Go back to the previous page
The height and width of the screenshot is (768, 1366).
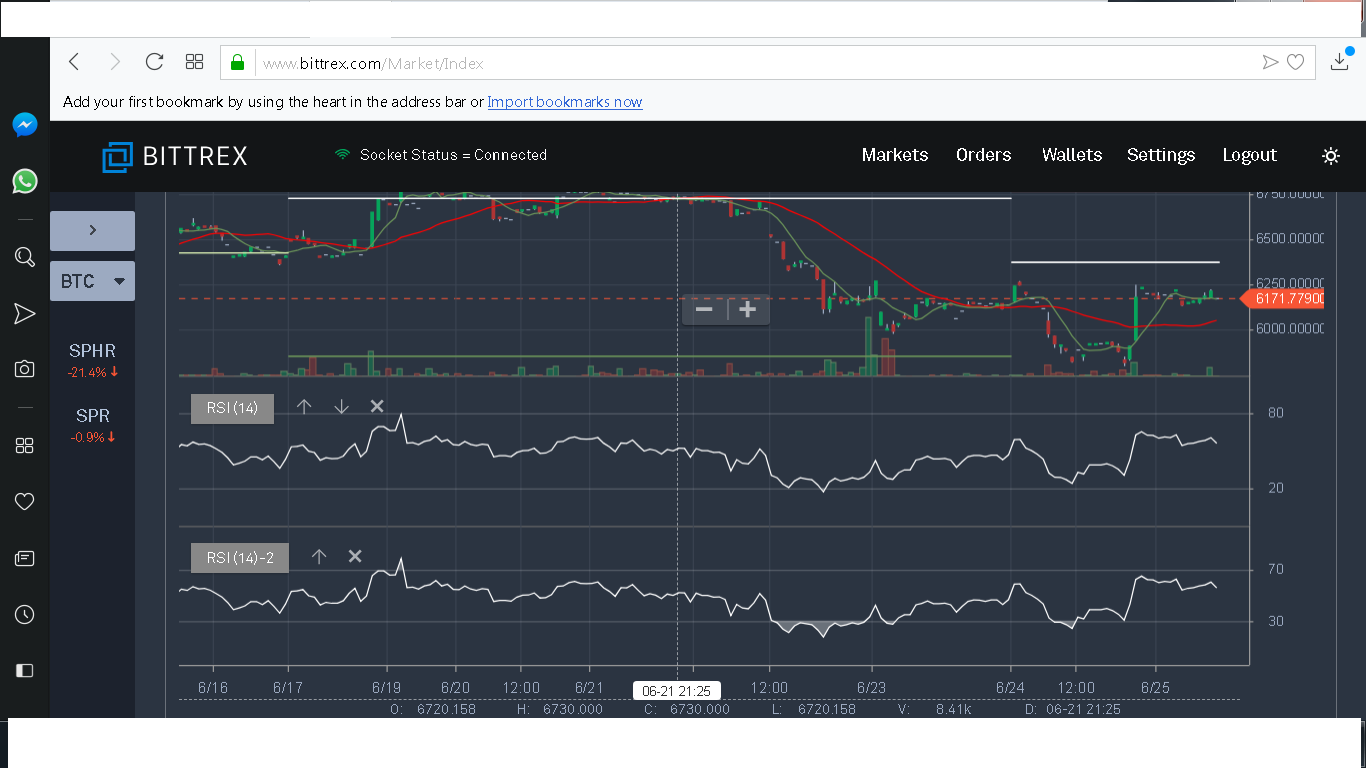click(74, 62)
